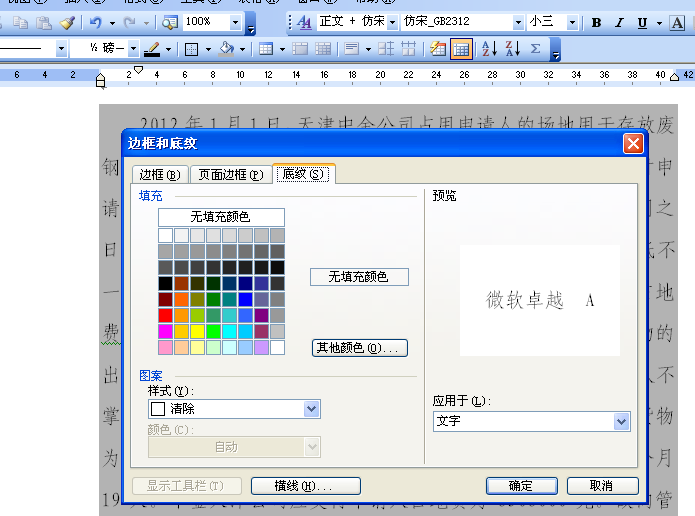Image resolution: width=695 pixels, height=516 pixels.
Task: Pick the dark red fill swatch
Action: coord(165,299)
